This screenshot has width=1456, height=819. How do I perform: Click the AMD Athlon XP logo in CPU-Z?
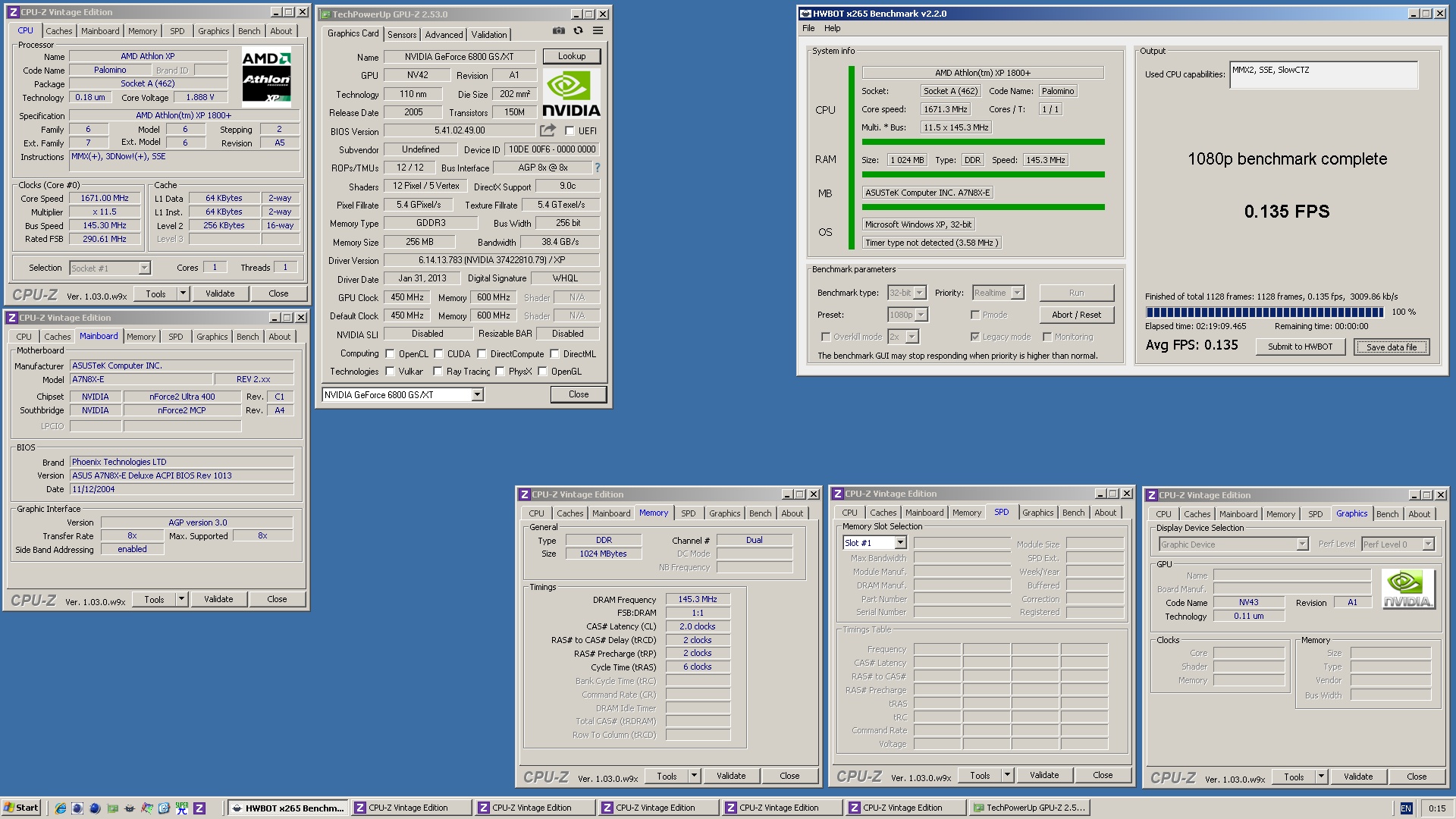click(x=266, y=77)
